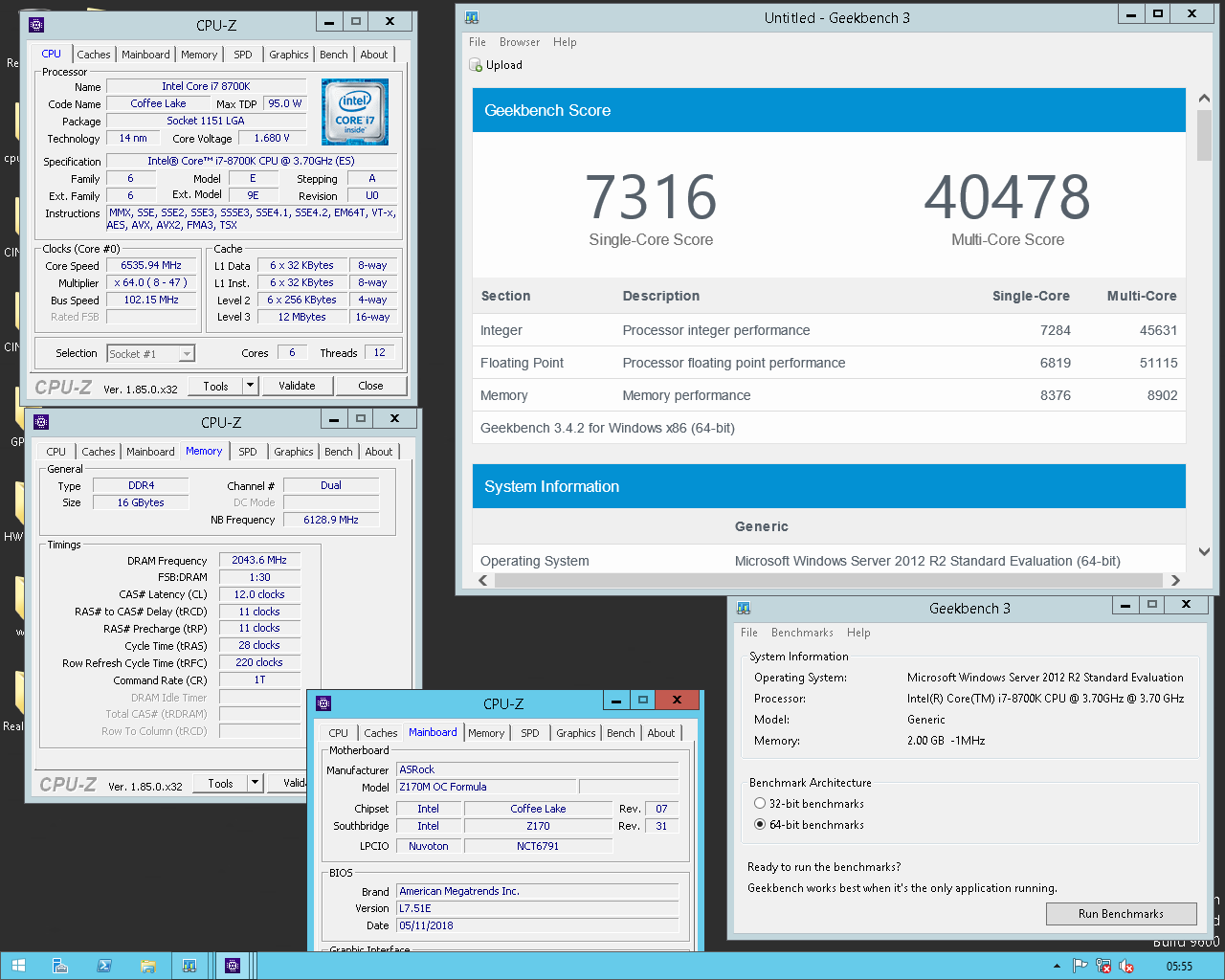
Task: Click the Upload label in Geekbench
Action: point(504,65)
